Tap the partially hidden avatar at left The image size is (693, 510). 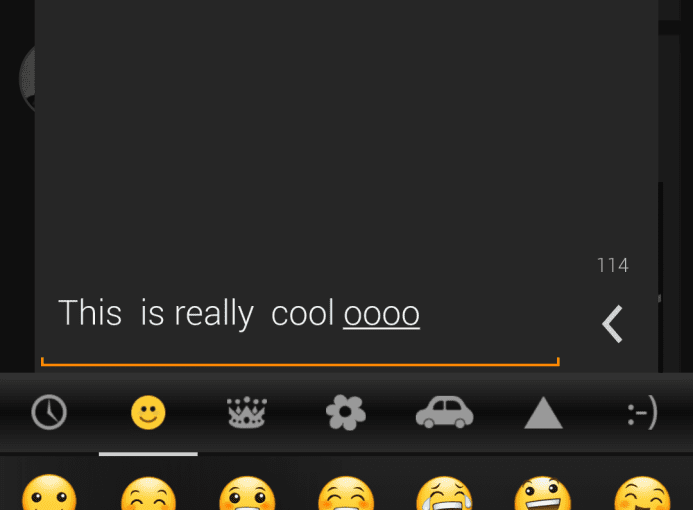[x=27, y=80]
